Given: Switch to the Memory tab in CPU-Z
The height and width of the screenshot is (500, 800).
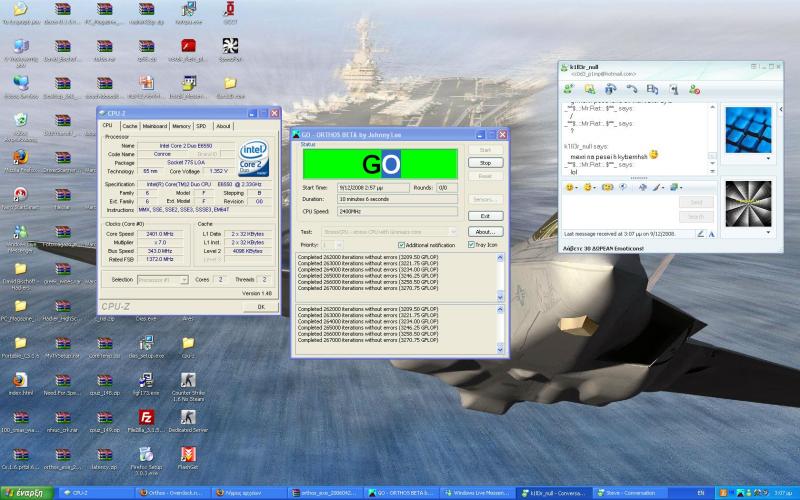Looking at the screenshot, I should [x=181, y=126].
